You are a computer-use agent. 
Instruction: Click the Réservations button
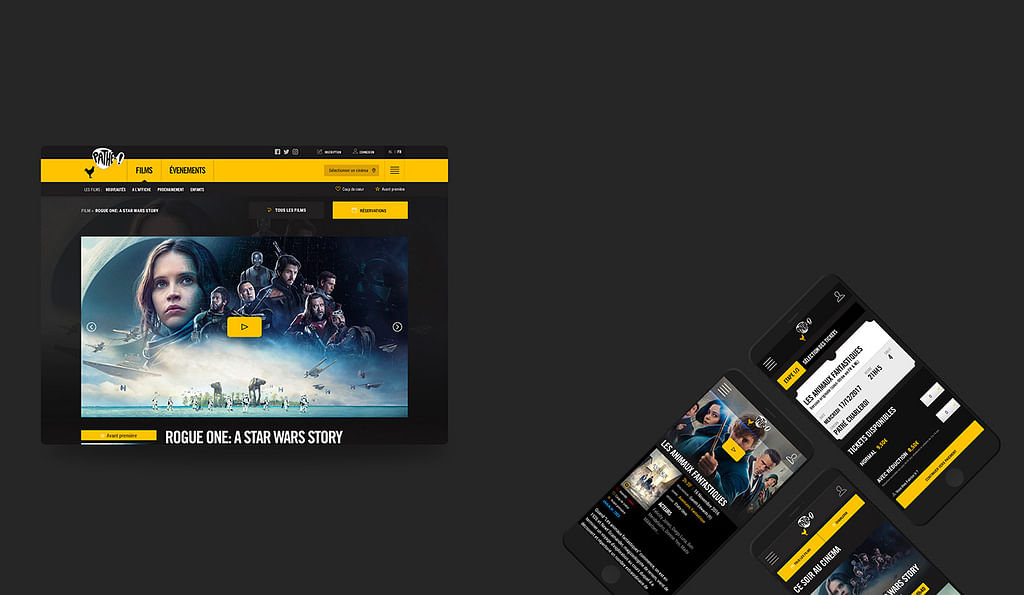[x=370, y=210]
